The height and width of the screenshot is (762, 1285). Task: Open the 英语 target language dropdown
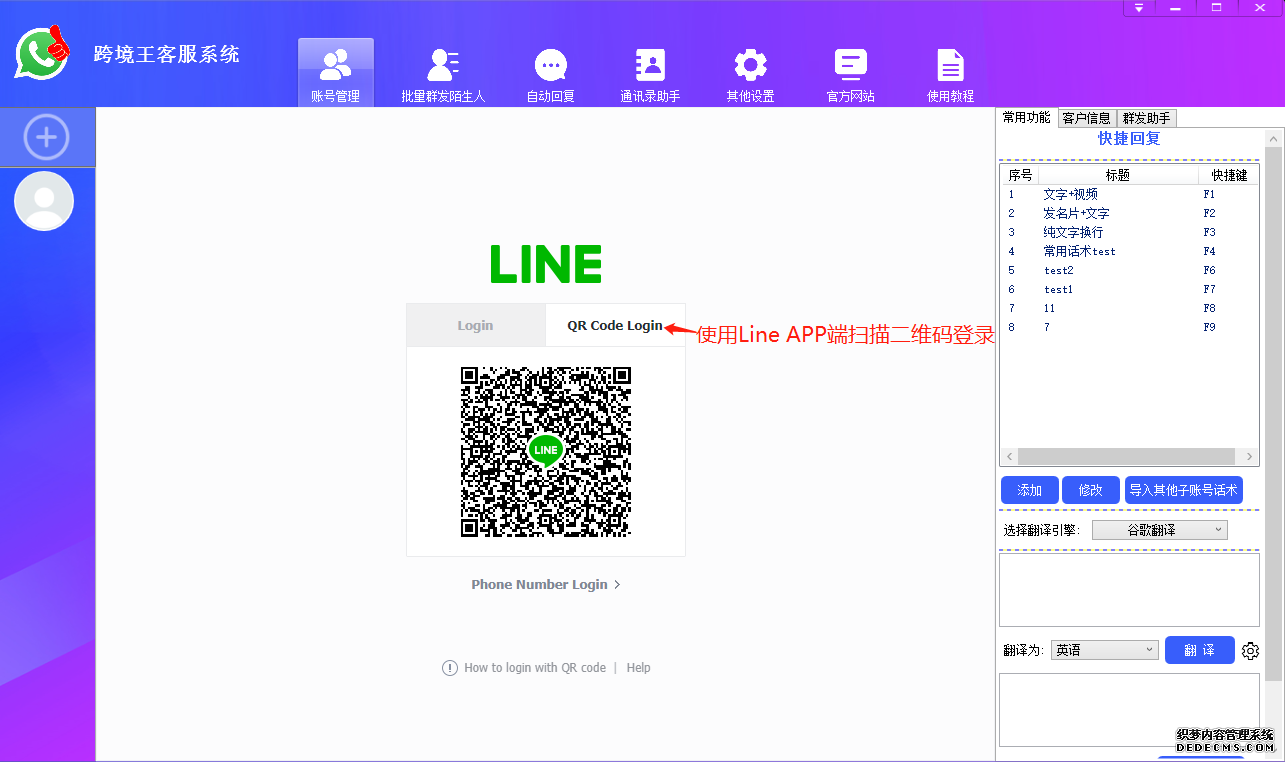[x=1104, y=649]
